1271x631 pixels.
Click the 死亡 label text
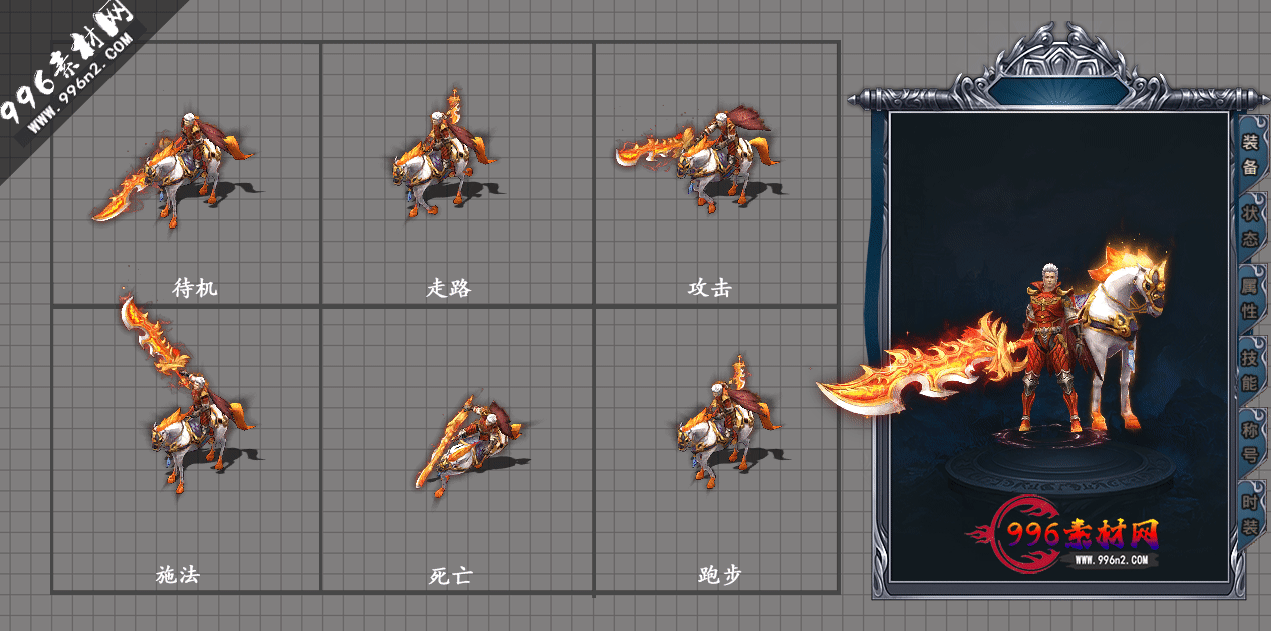450,576
